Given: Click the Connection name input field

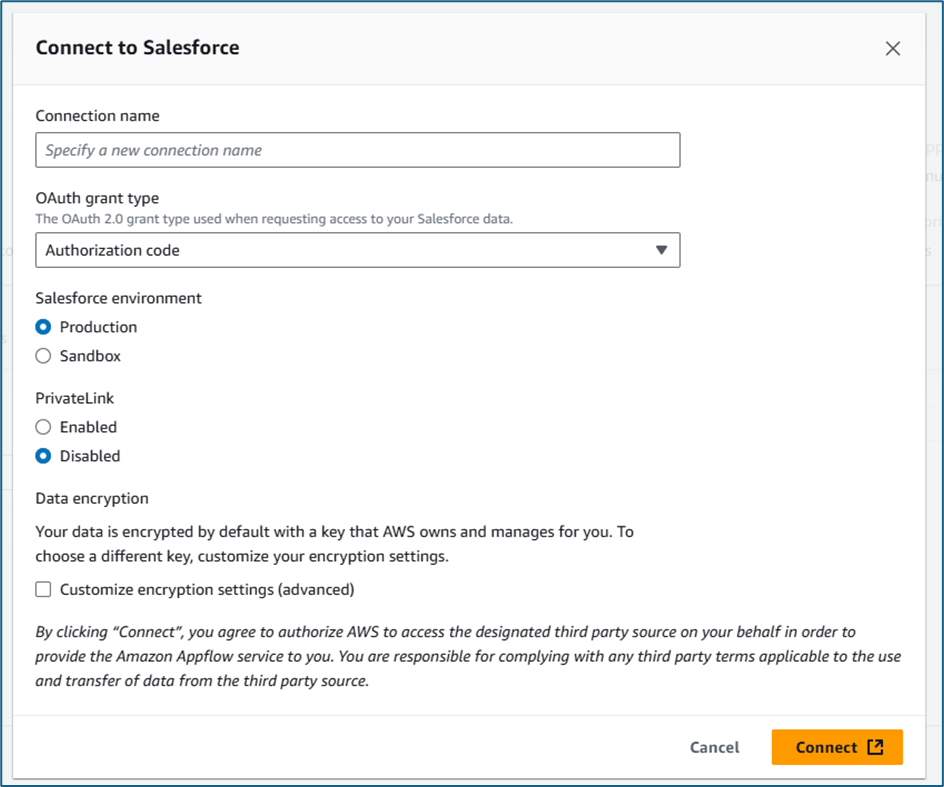Looking at the screenshot, I should tap(358, 150).
